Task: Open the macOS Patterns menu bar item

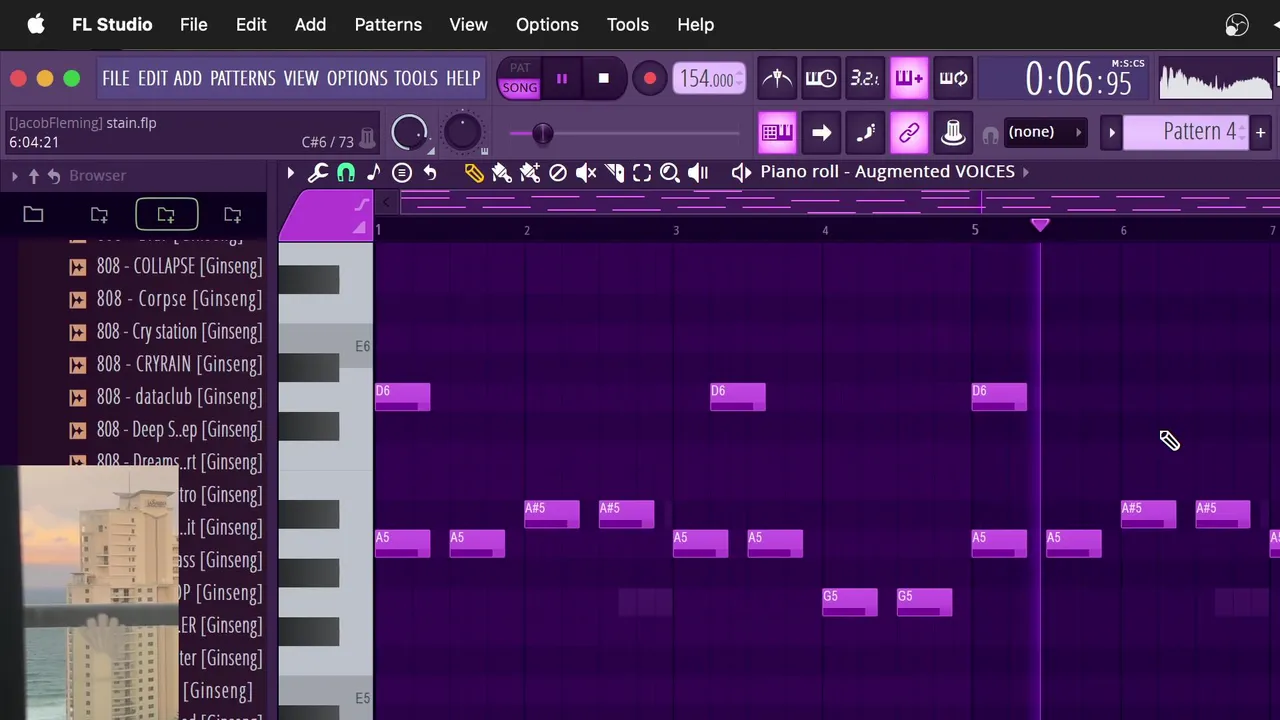Action: click(388, 24)
